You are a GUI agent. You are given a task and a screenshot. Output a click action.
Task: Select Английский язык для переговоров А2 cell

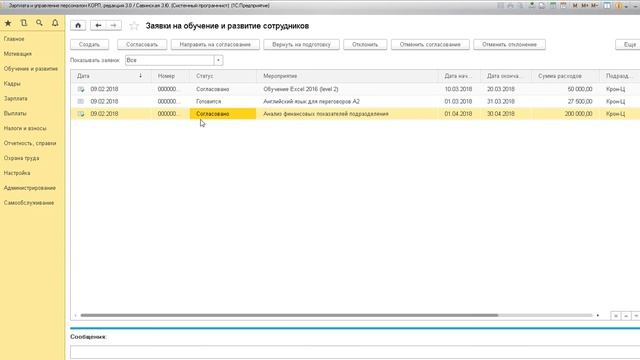348,101
